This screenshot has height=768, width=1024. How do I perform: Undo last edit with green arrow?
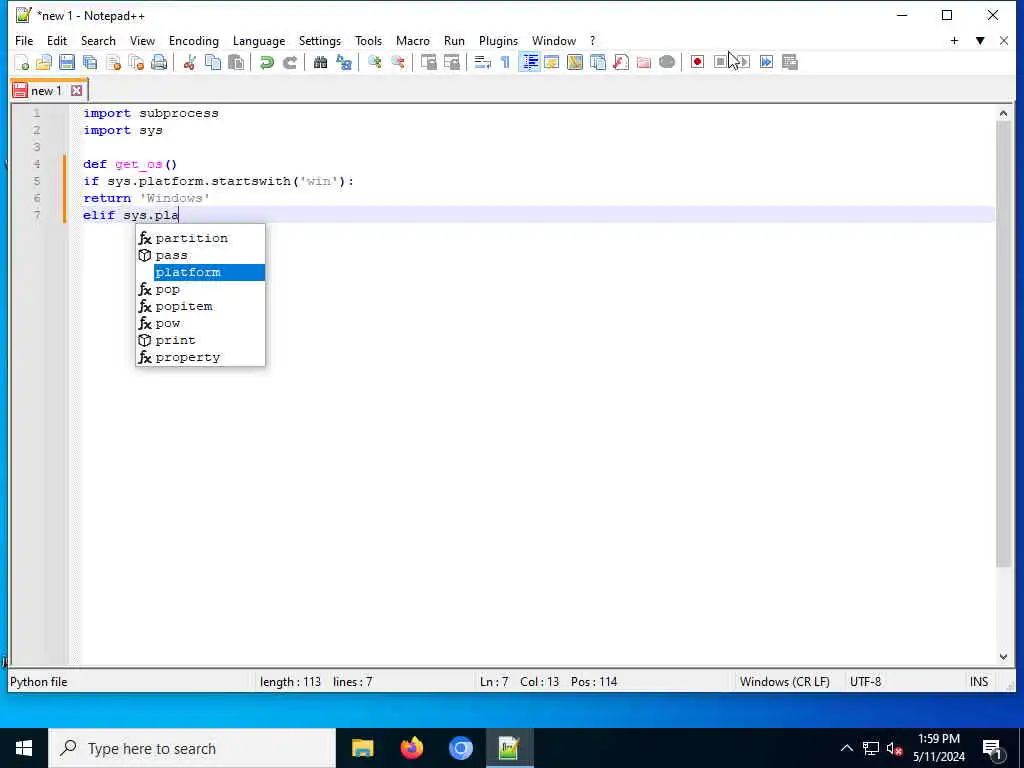tap(266, 62)
